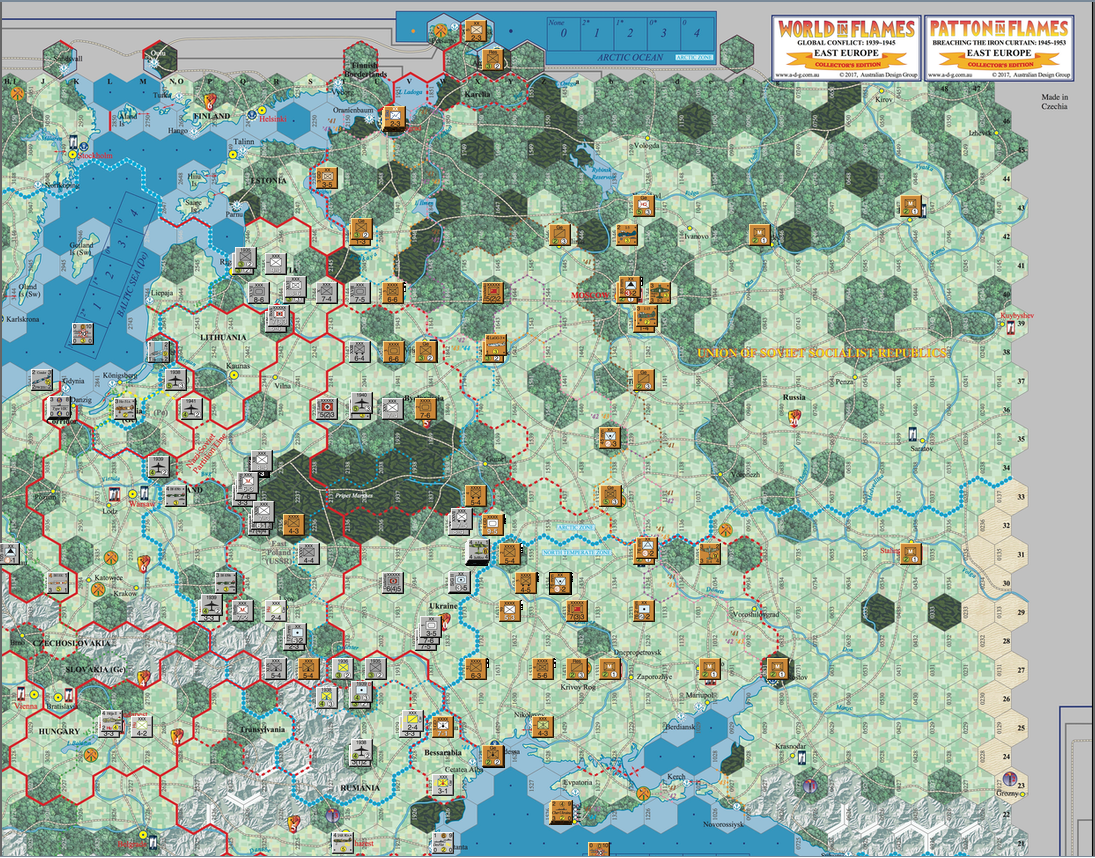Viewport: 1095px width, 858px height.
Task: Select the 7-5 counter in Latvia
Action: (x=360, y=292)
